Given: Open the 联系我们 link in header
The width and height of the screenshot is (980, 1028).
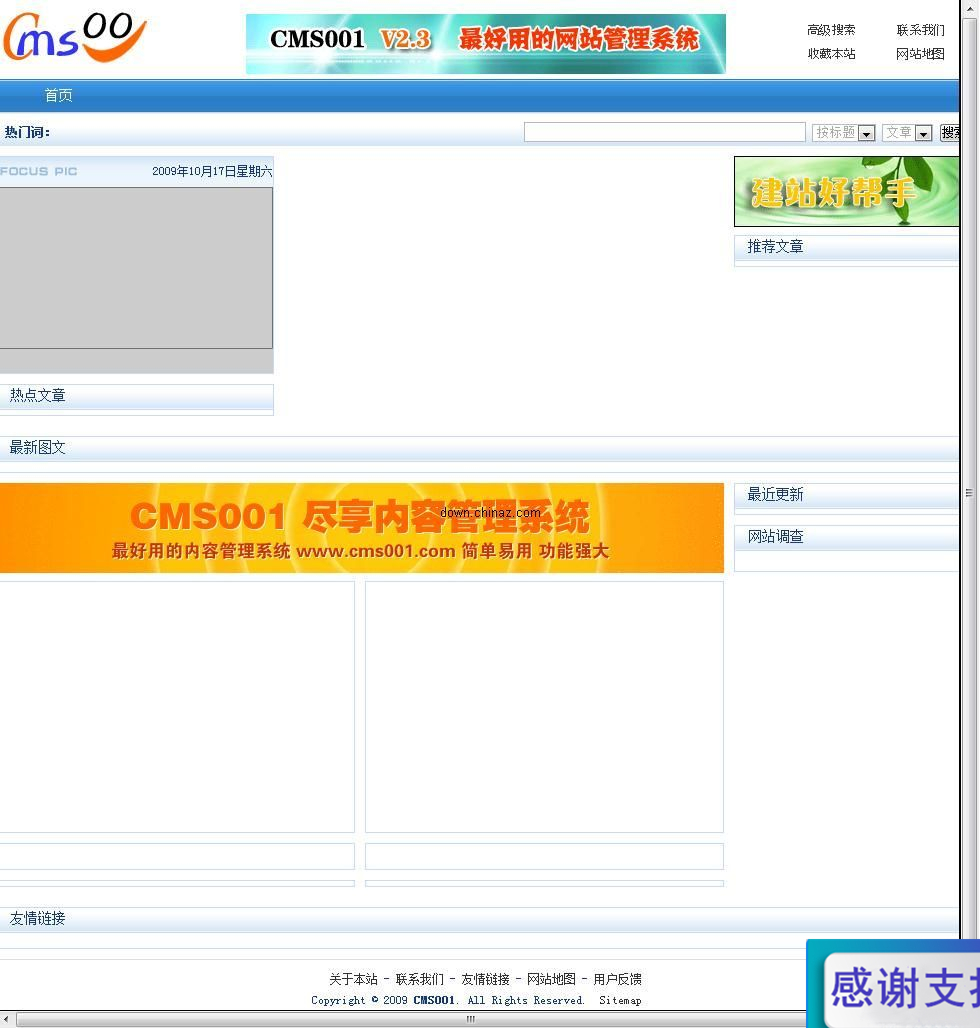Looking at the screenshot, I should pos(920,30).
